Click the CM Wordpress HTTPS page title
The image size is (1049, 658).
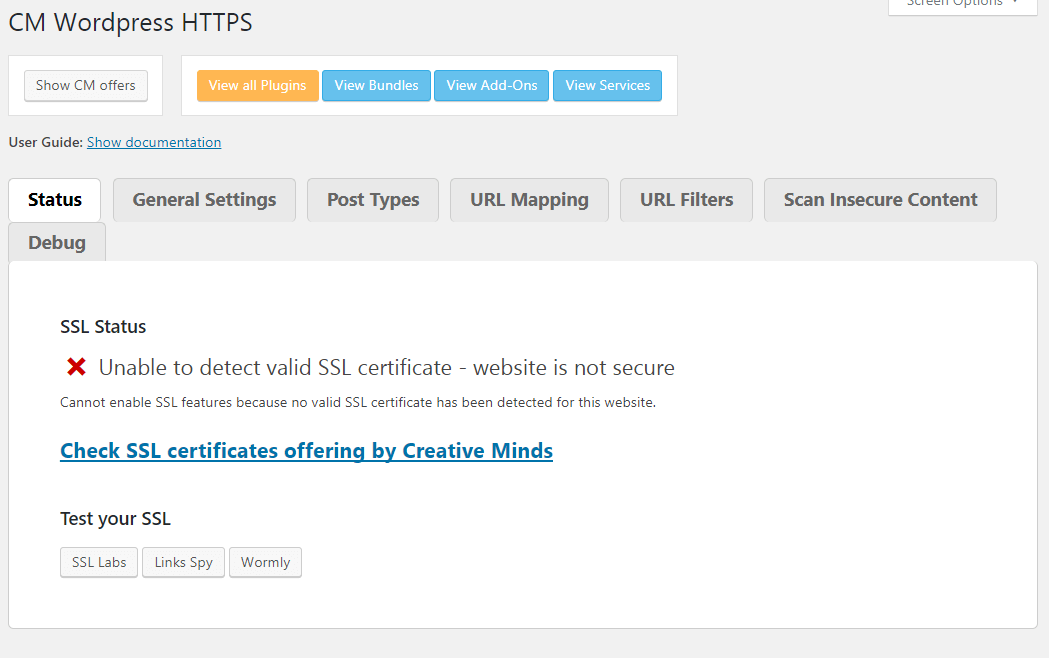click(x=130, y=22)
